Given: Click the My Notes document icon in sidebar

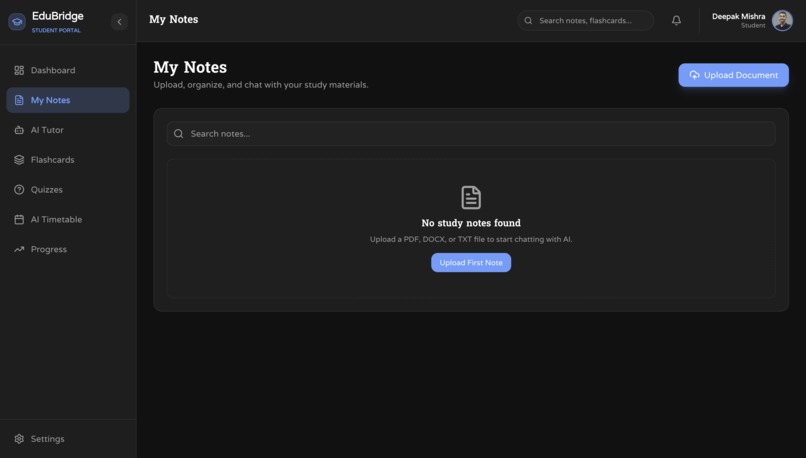Looking at the screenshot, I should [x=19, y=100].
